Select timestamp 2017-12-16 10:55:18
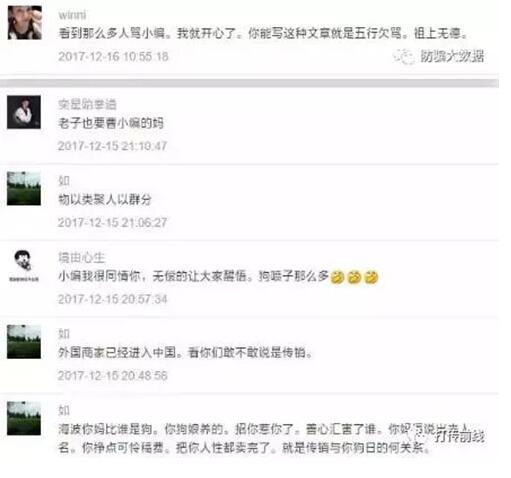The image size is (511, 478). coord(113,56)
